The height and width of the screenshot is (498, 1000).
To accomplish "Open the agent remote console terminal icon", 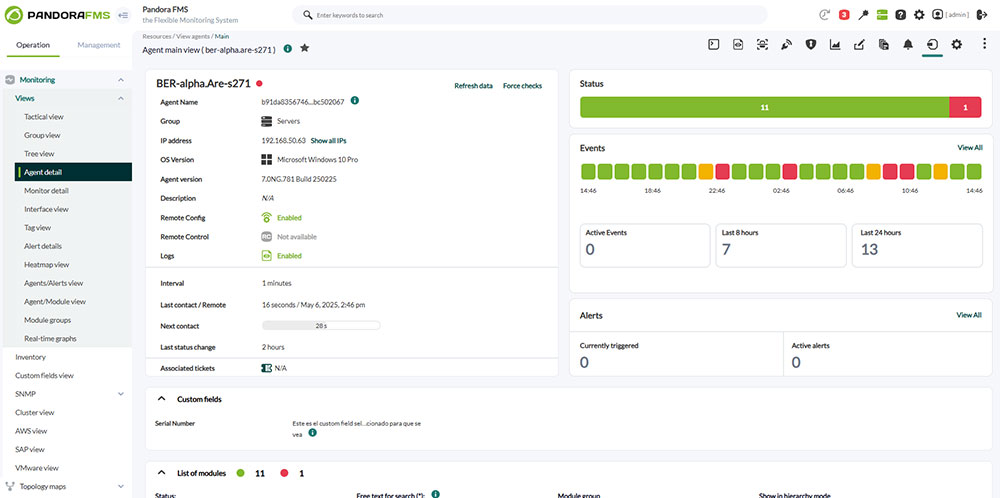I will tap(714, 45).
